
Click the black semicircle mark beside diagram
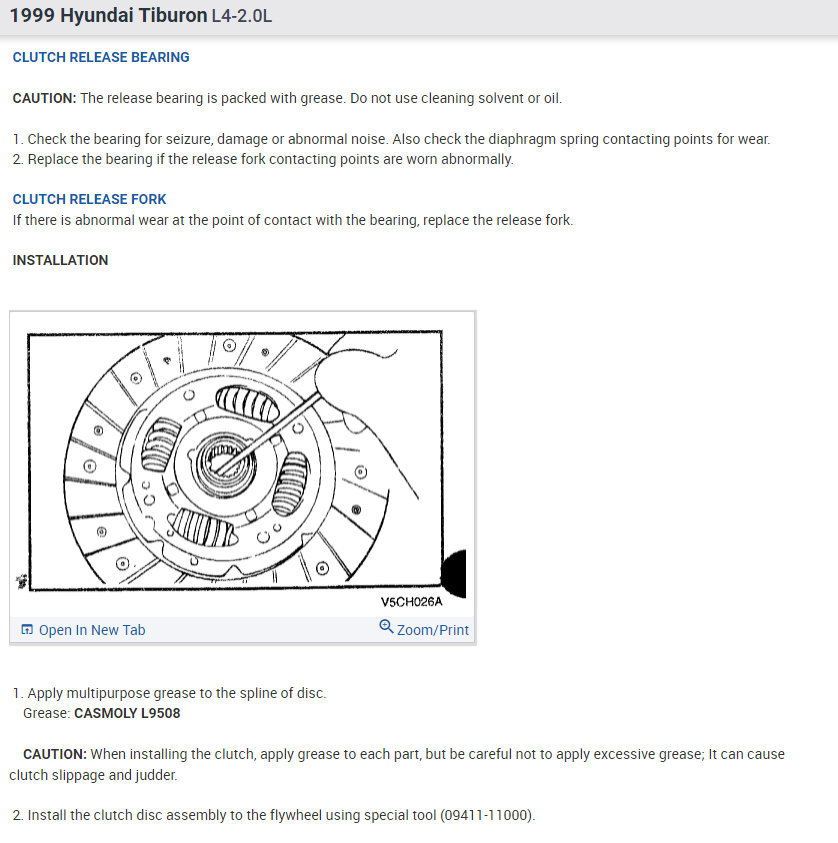point(454,573)
